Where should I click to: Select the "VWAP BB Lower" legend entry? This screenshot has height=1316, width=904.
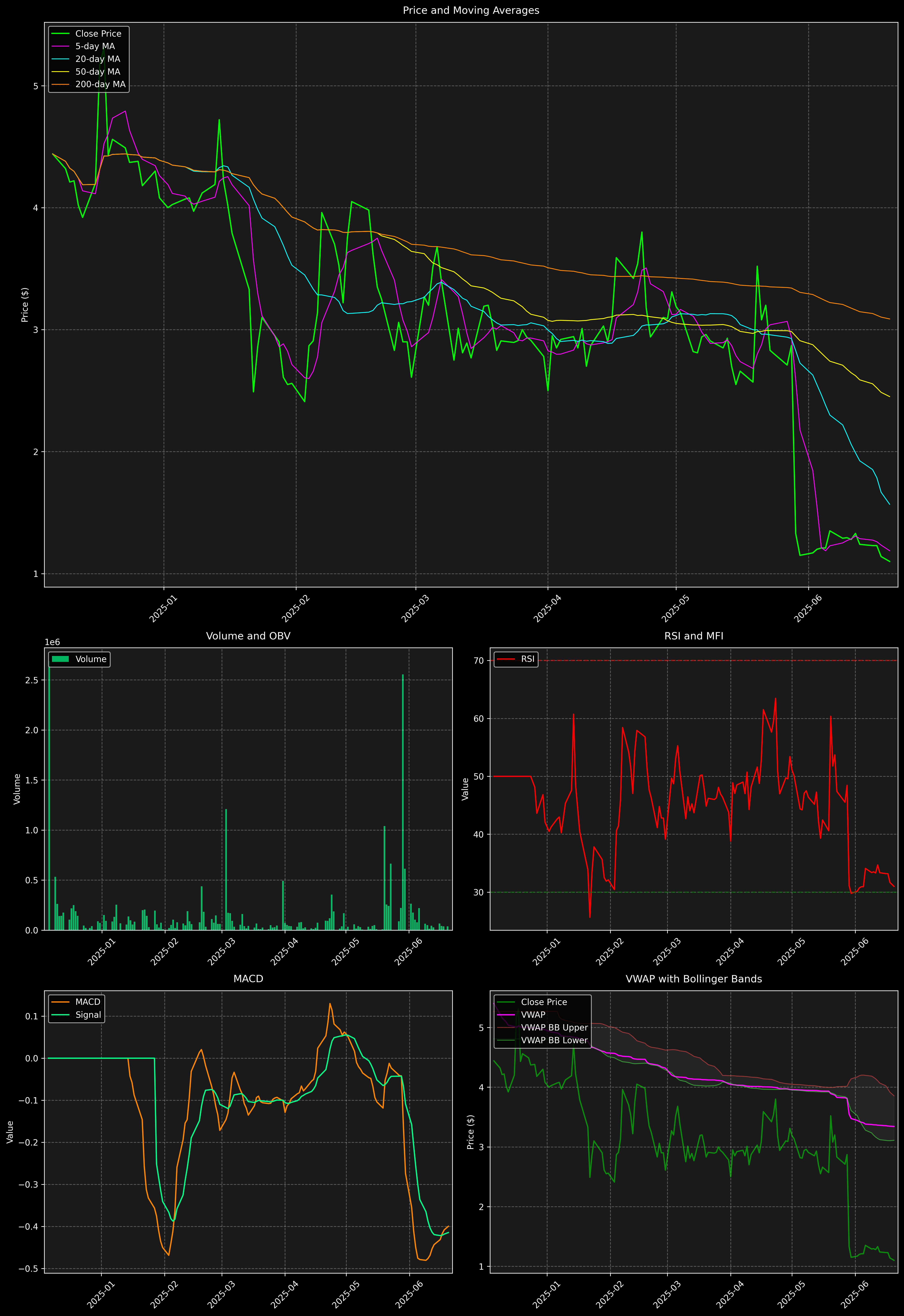pyautogui.click(x=555, y=1040)
